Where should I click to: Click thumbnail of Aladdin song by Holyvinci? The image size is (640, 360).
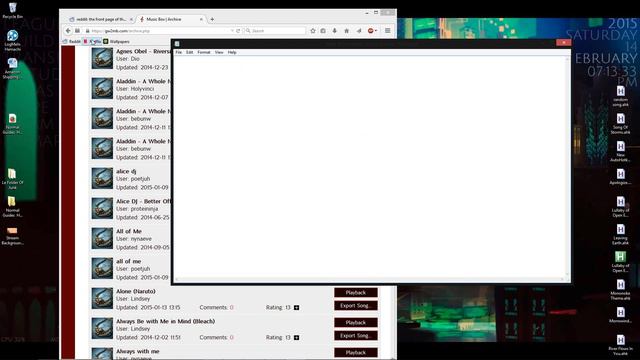point(102,88)
